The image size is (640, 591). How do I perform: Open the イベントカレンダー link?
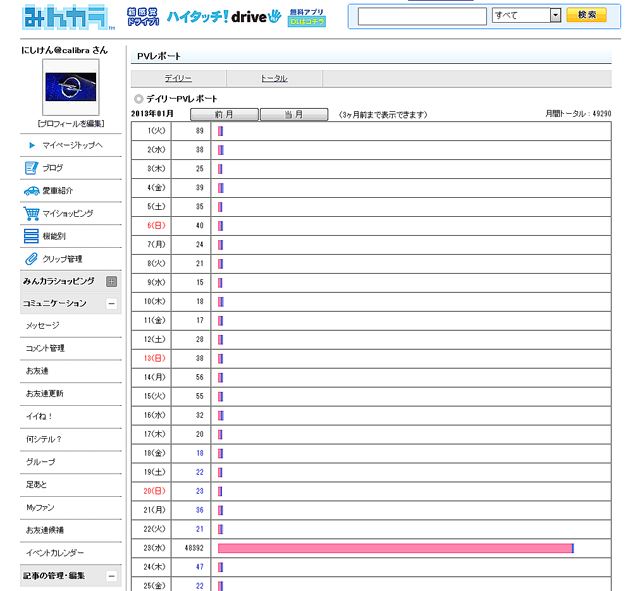tap(55, 553)
